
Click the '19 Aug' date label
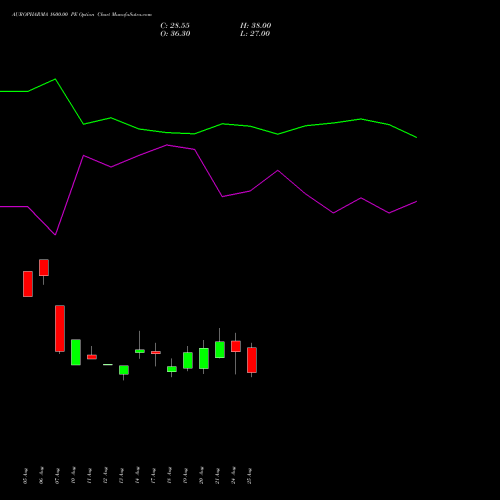(186, 476)
